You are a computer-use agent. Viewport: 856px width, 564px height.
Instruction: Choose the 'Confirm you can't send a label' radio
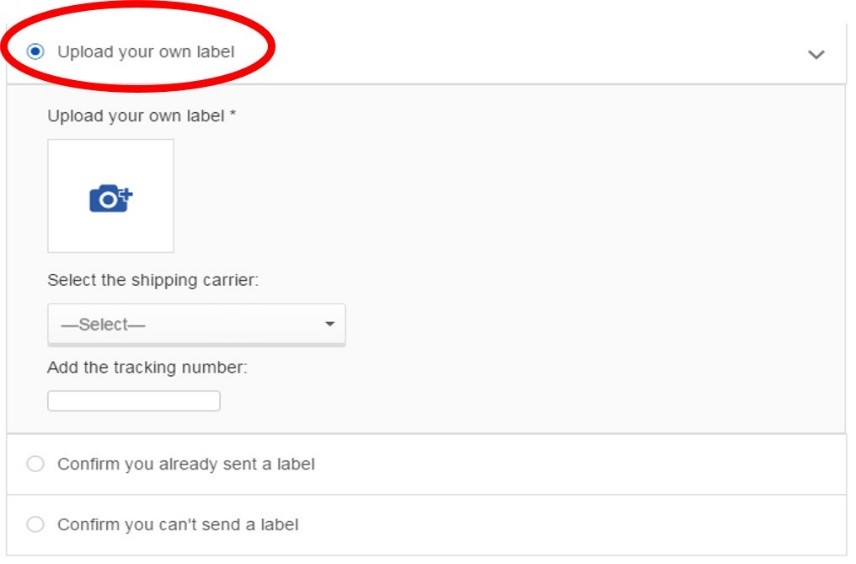click(x=36, y=524)
